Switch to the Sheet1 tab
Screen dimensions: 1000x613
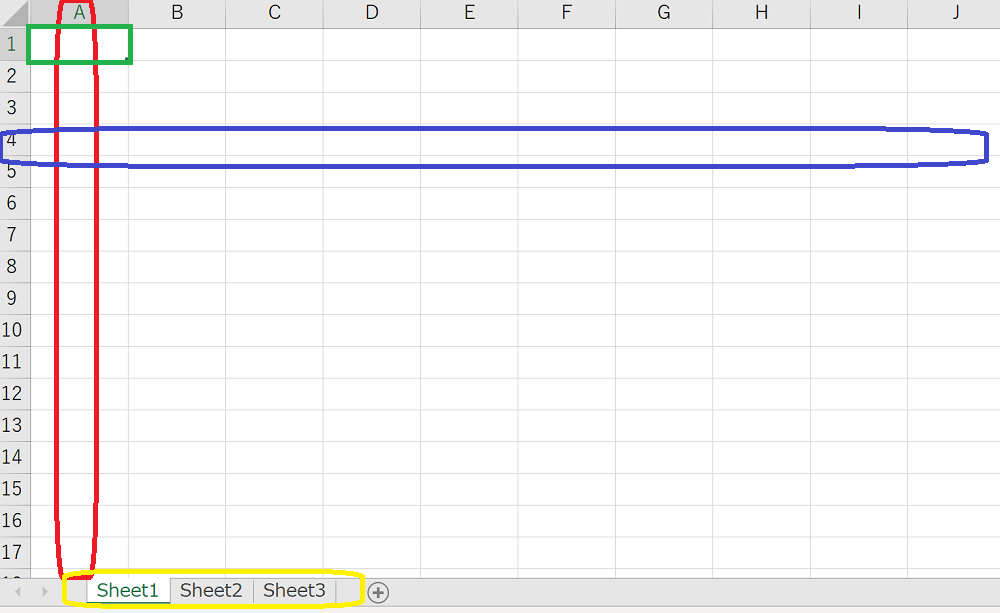128,591
